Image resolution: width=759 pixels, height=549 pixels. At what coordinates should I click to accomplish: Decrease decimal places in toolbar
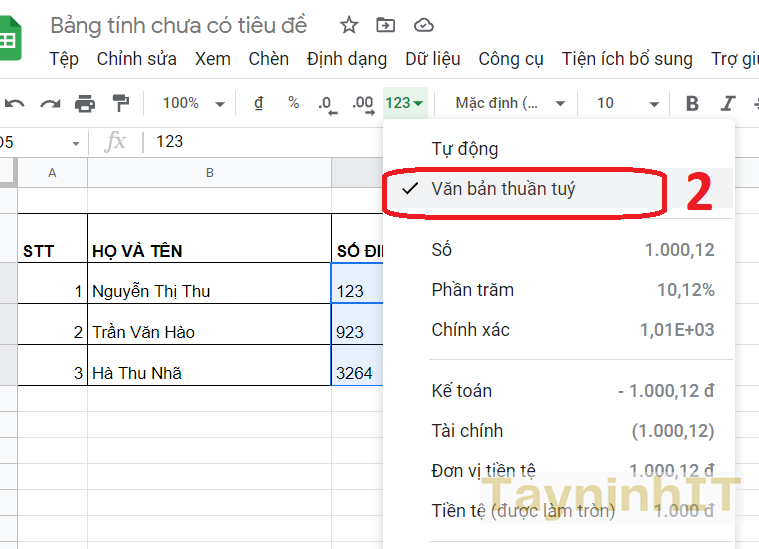pyautogui.click(x=325, y=103)
